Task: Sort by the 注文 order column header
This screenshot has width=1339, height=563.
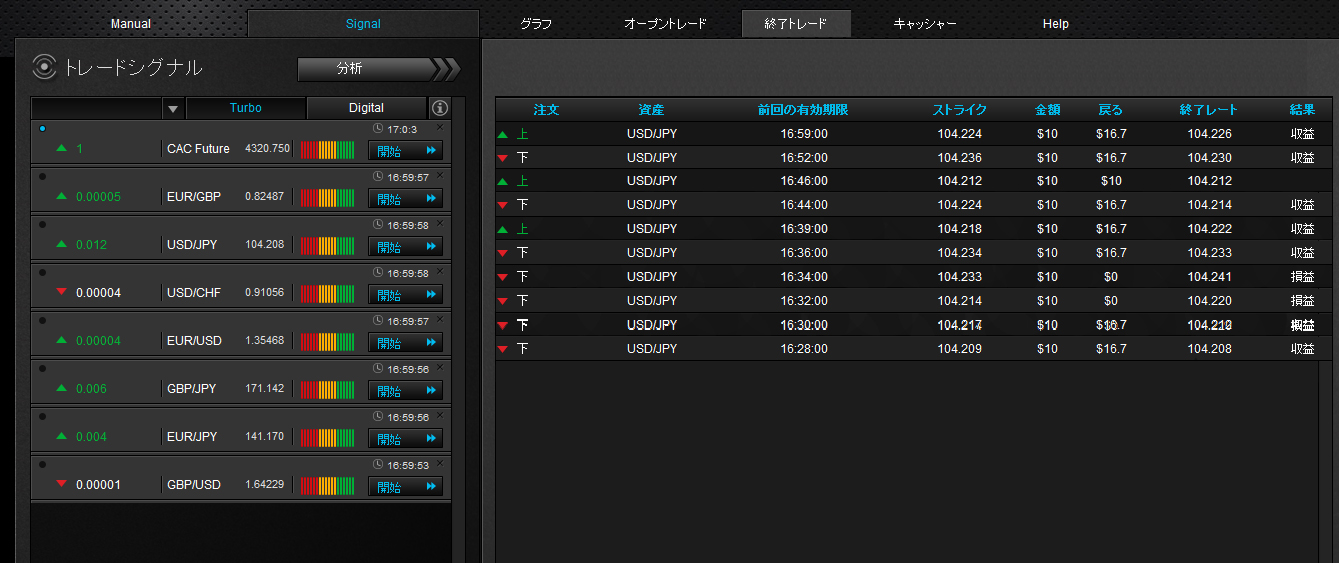Action: click(x=546, y=110)
